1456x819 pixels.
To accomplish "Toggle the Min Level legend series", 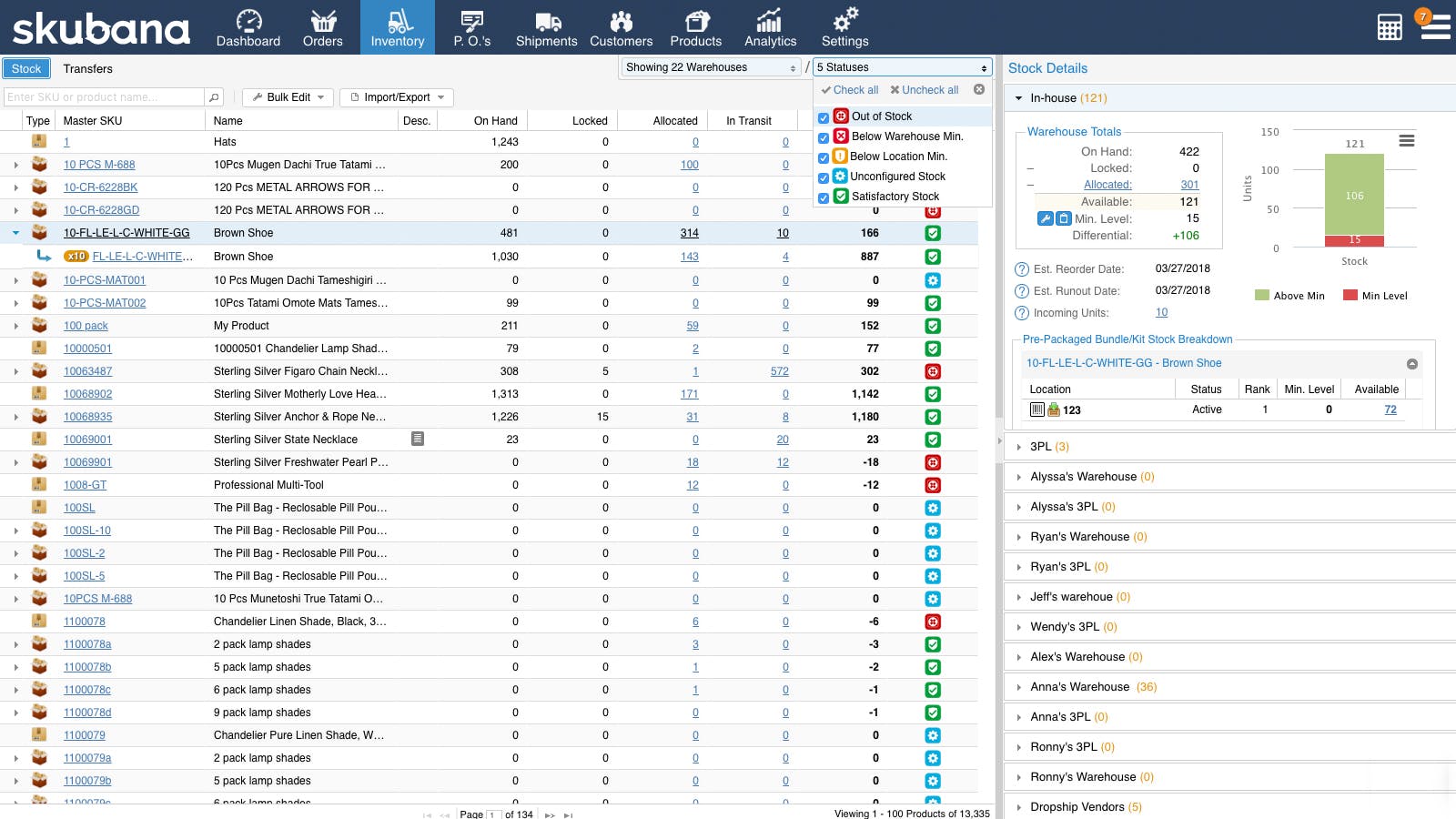I will click(x=1376, y=296).
